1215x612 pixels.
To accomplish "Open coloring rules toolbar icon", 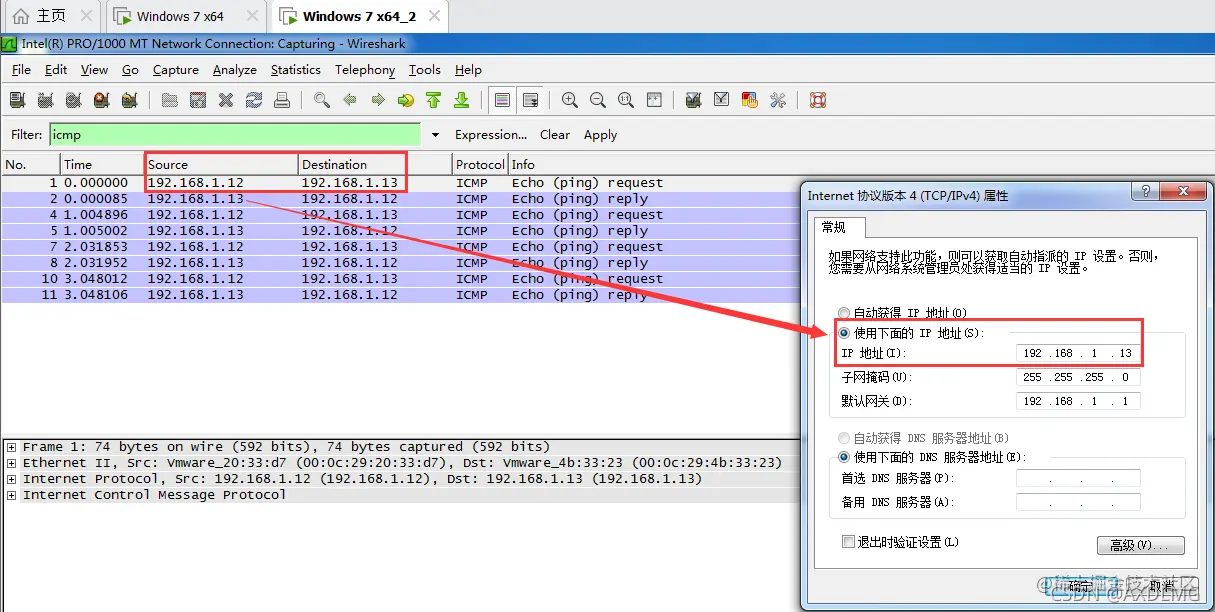I will pyautogui.click(x=750, y=100).
